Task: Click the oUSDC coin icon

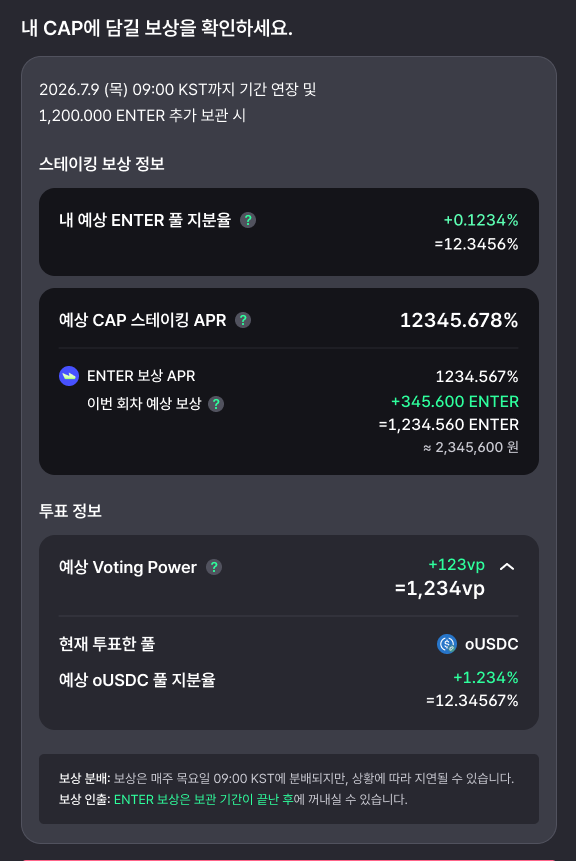Action: [x=447, y=644]
